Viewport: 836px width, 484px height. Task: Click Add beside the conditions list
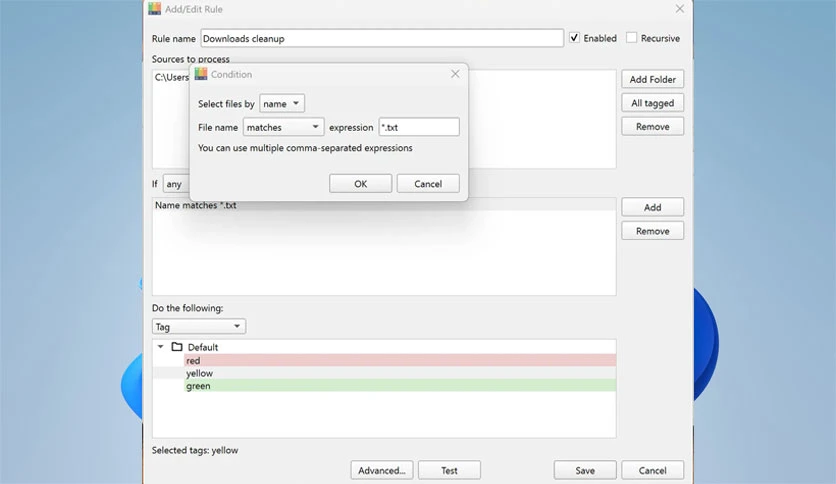pos(653,207)
